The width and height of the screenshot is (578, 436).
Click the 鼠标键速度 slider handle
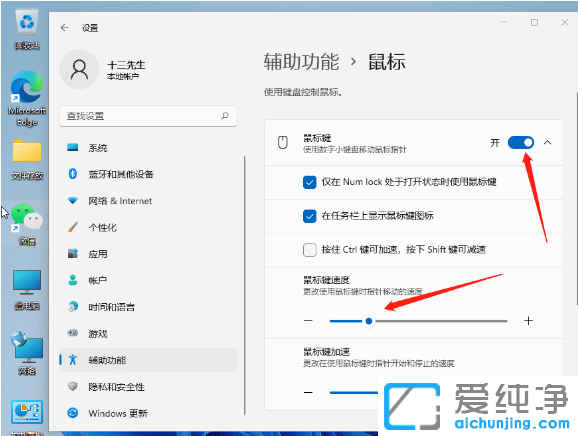point(369,321)
